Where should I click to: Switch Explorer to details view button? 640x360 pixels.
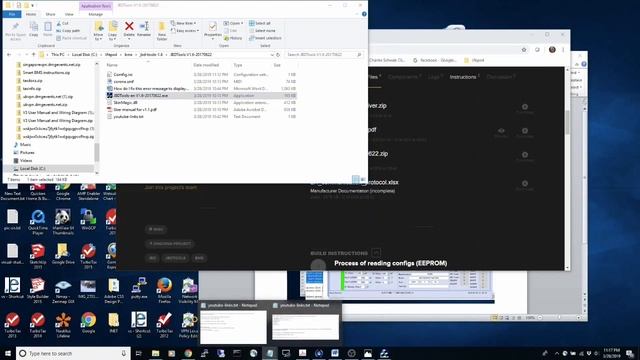tap(356, 179)
